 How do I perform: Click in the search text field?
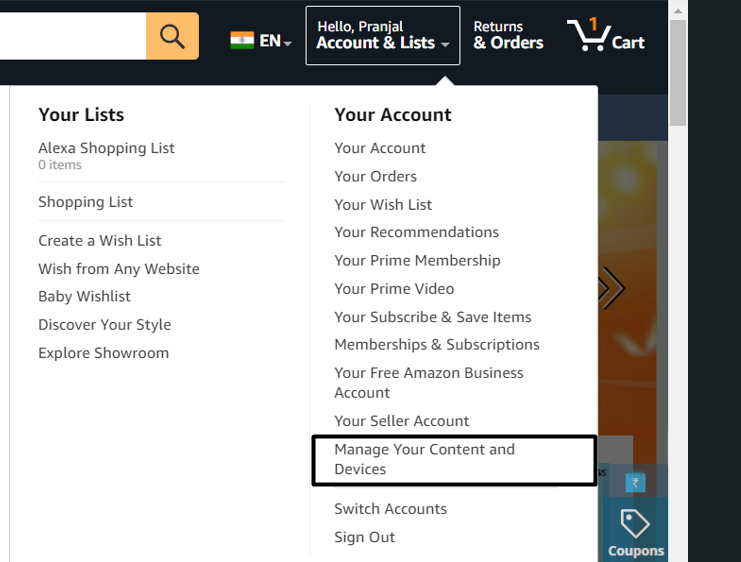[x=70, y=36]
